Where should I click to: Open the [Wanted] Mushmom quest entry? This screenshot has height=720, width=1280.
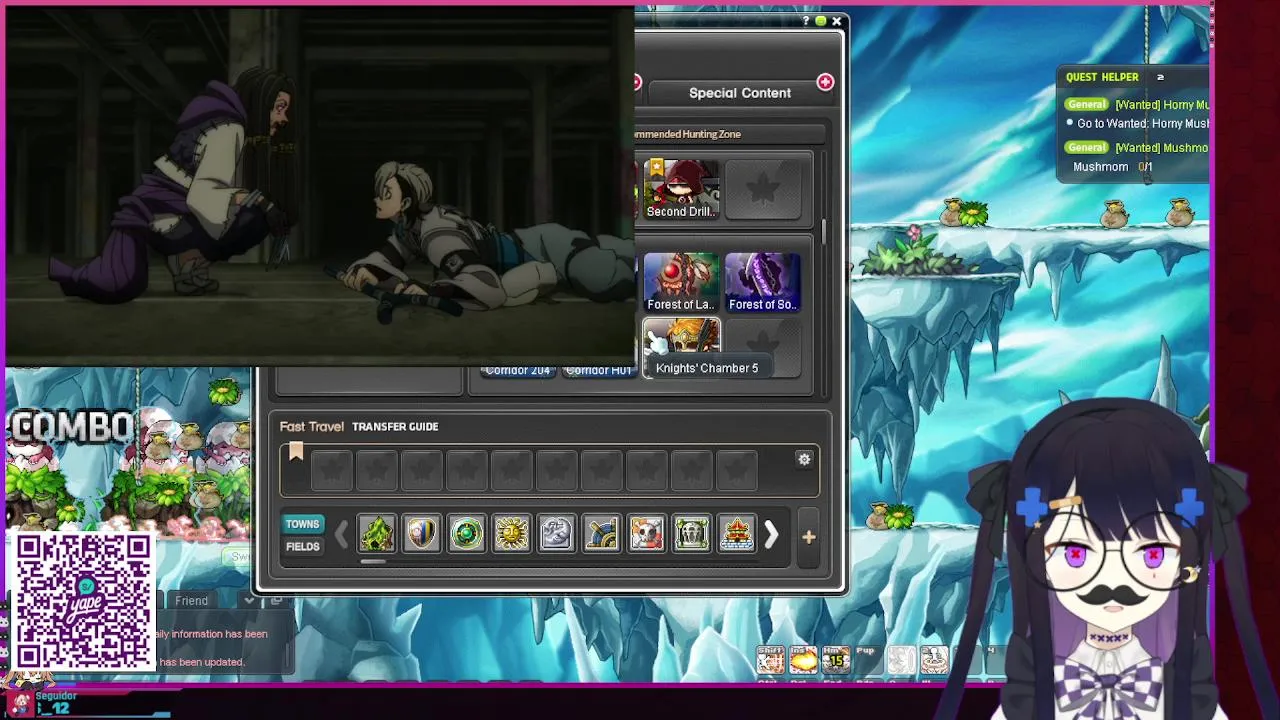(1162, 148)
